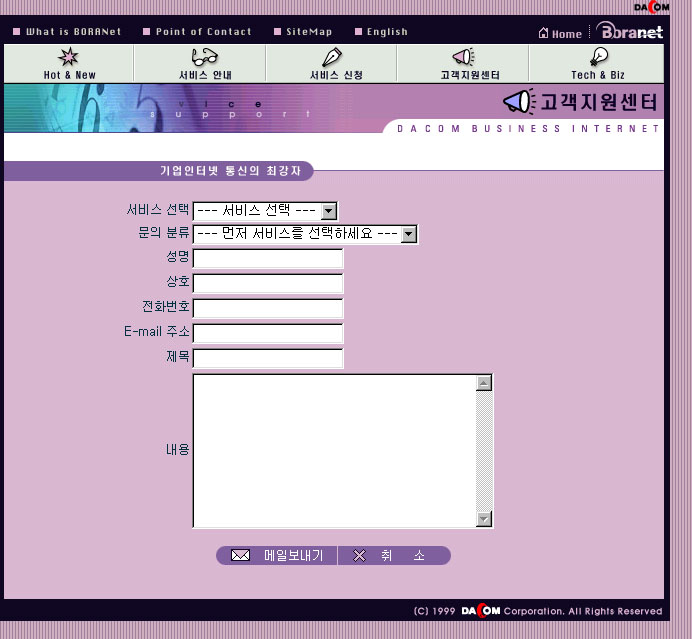Go to Home link text
The image size is (692, 639).
tap(567, 34)
